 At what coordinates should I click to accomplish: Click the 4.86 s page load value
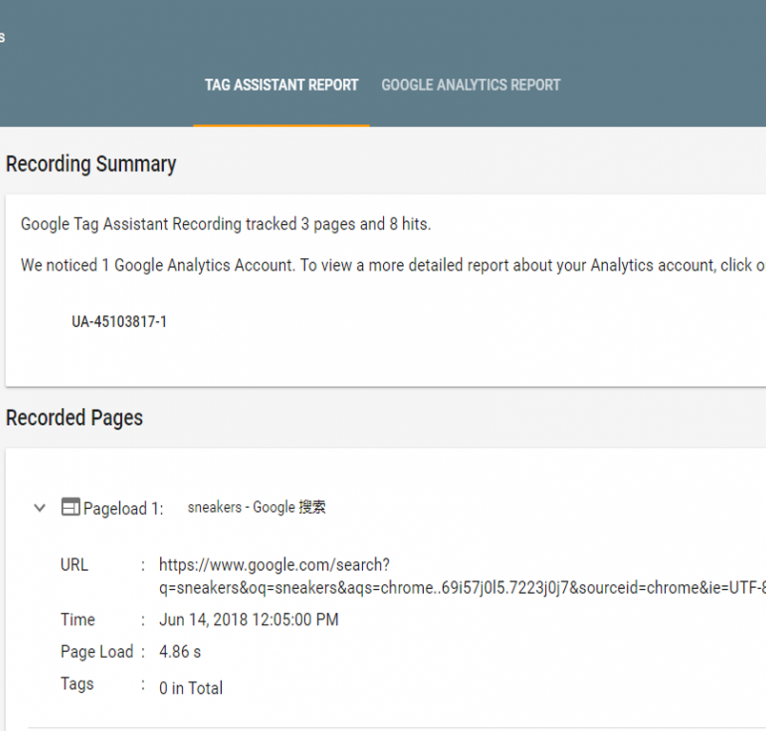click(x=180, y=652)
